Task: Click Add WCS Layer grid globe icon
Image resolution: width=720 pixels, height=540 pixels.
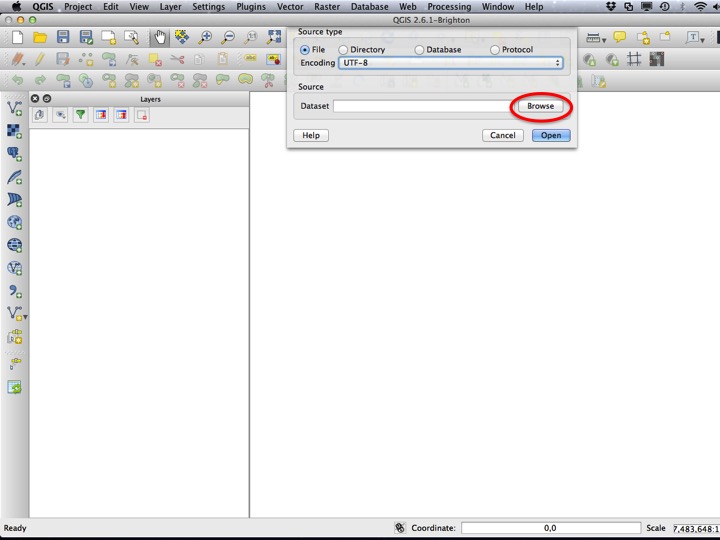Action: click(15, 245)
